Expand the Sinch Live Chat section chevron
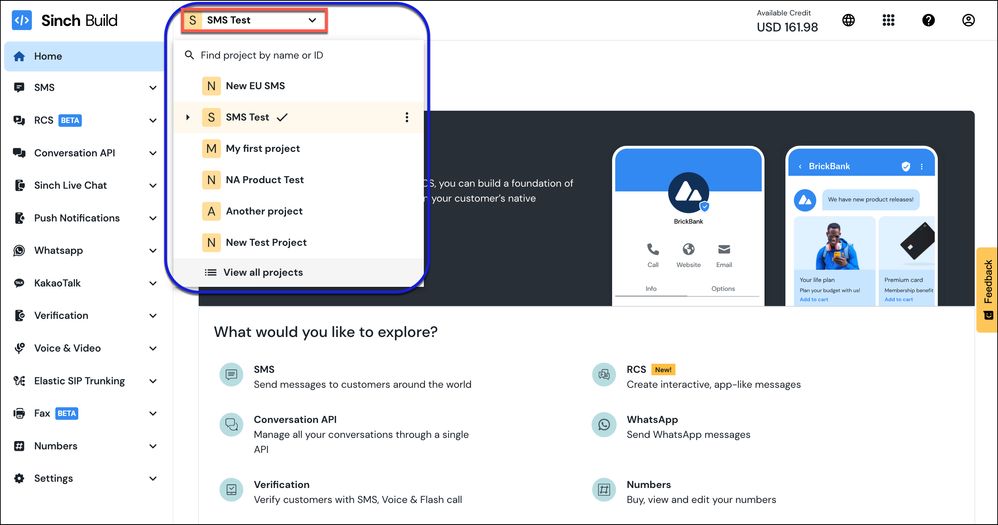This screenshot has height=525, width=998. (x=153, y=185)
